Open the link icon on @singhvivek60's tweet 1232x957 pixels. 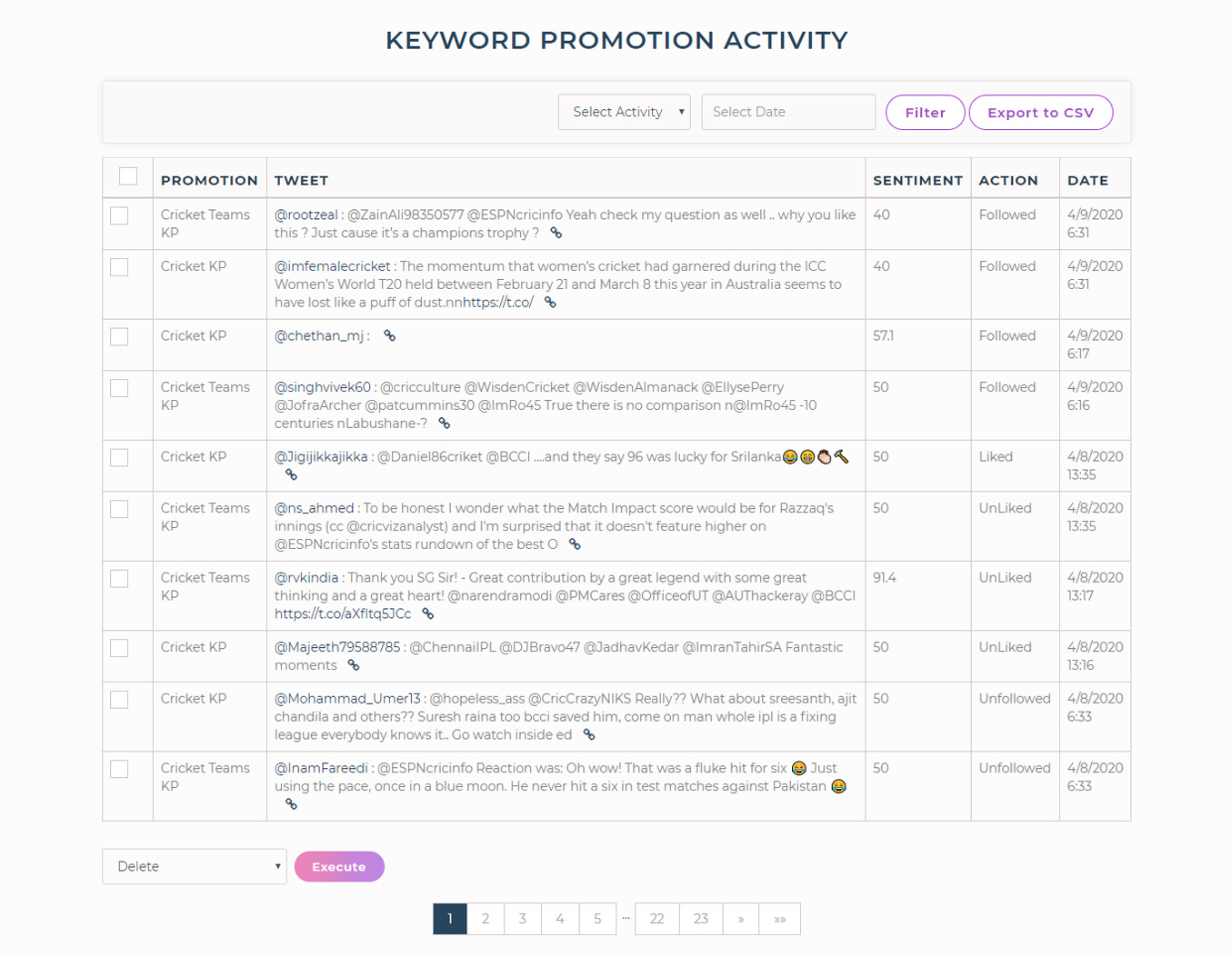click(x=443, y=424)
